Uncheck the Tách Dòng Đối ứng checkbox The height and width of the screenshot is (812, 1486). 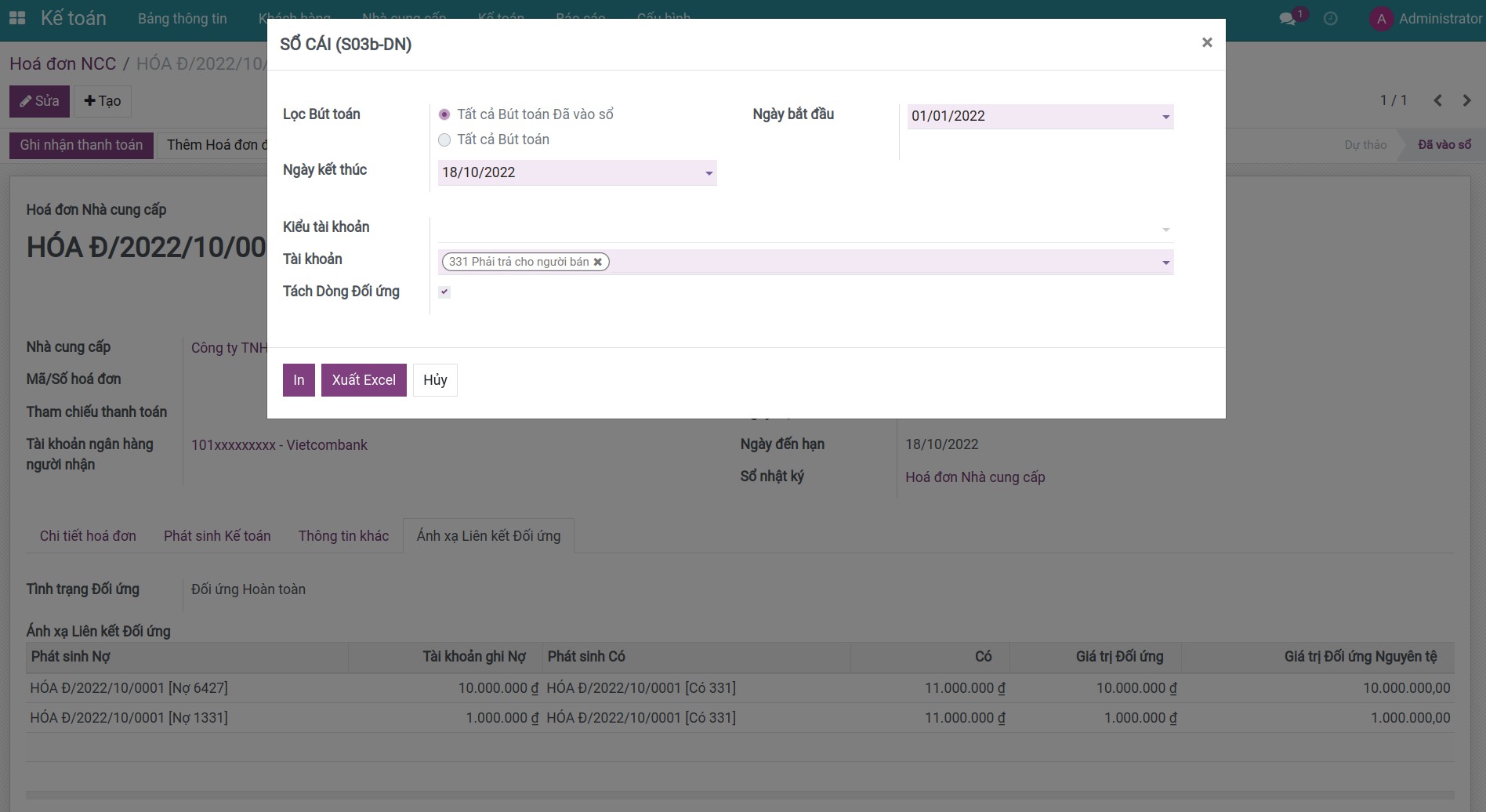tap(444, 292)
